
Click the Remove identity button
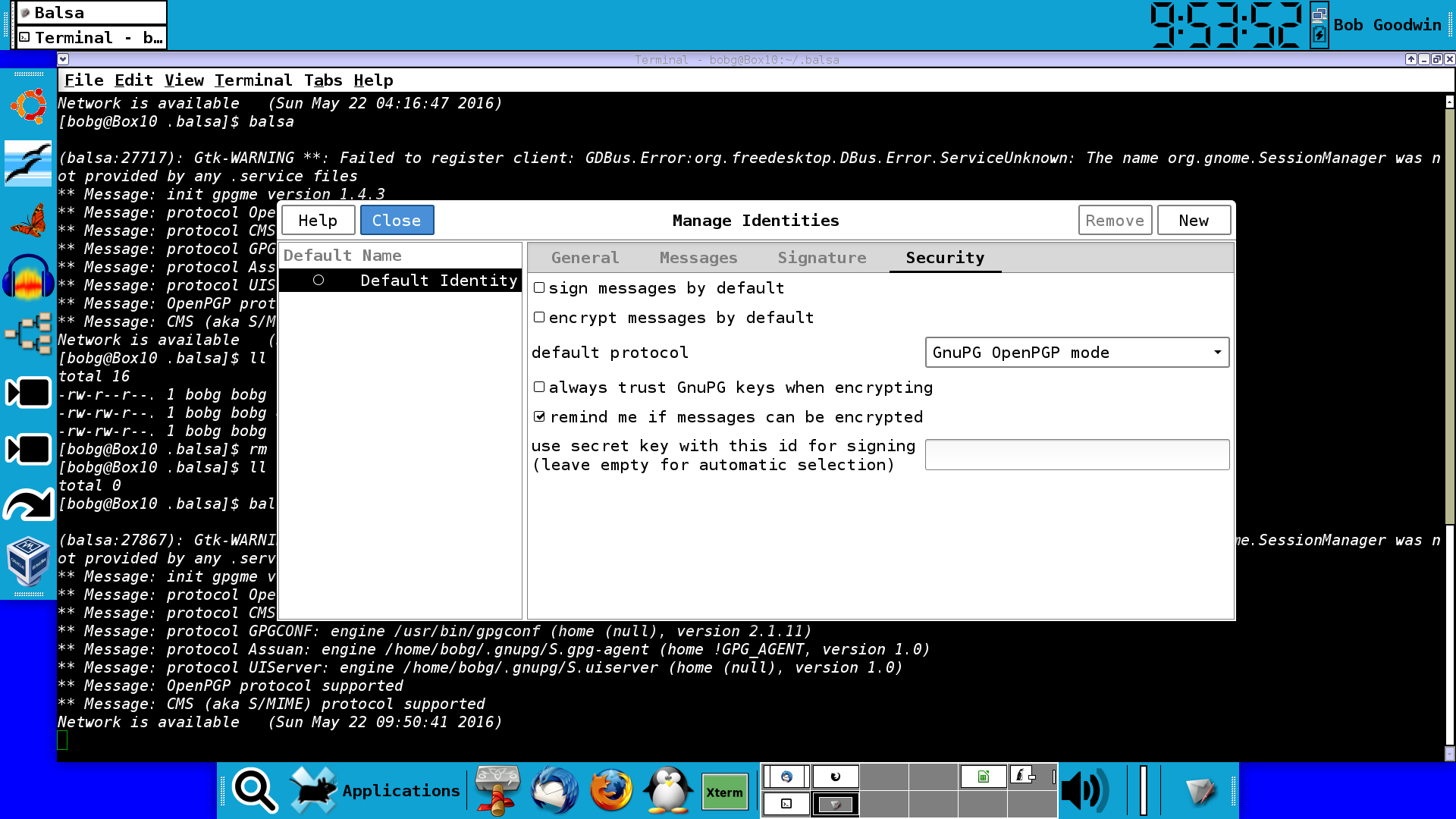click(1115, 221)
